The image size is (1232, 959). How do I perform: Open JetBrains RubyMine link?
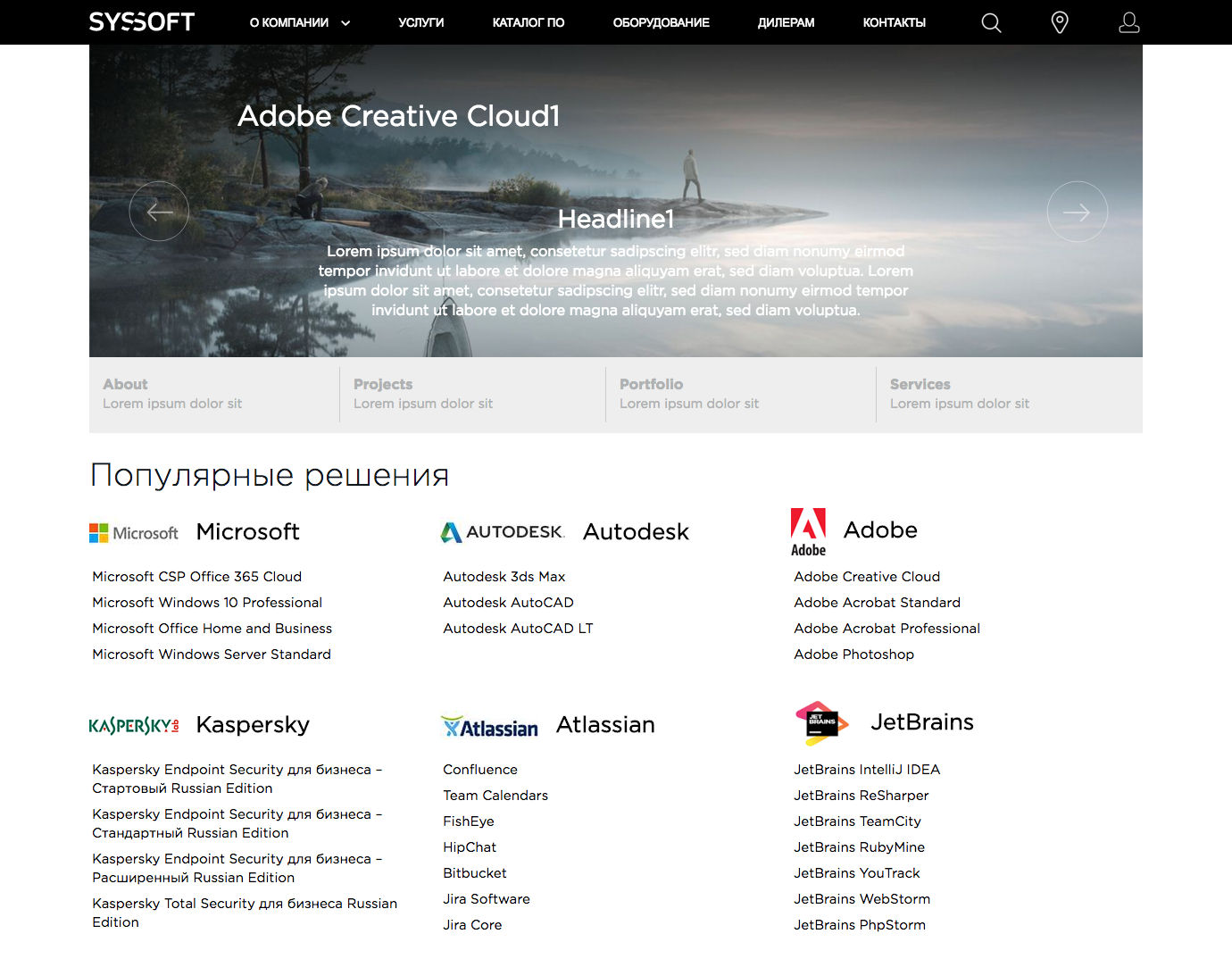[x=860, y=847]
